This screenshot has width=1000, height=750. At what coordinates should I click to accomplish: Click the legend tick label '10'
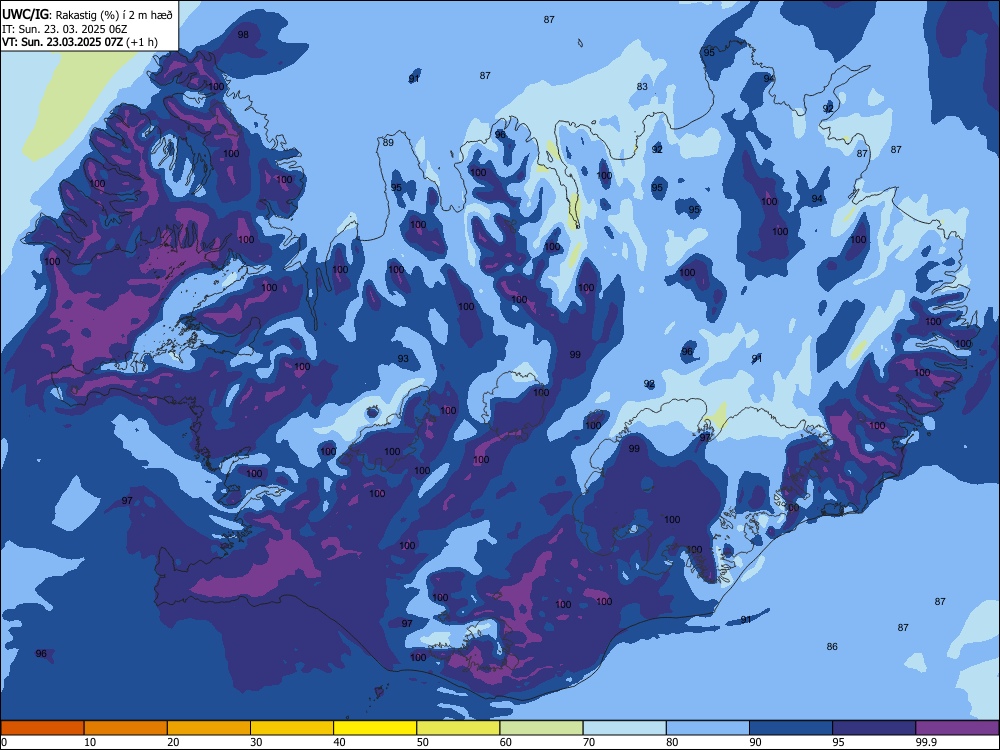(x=90, y=742)
